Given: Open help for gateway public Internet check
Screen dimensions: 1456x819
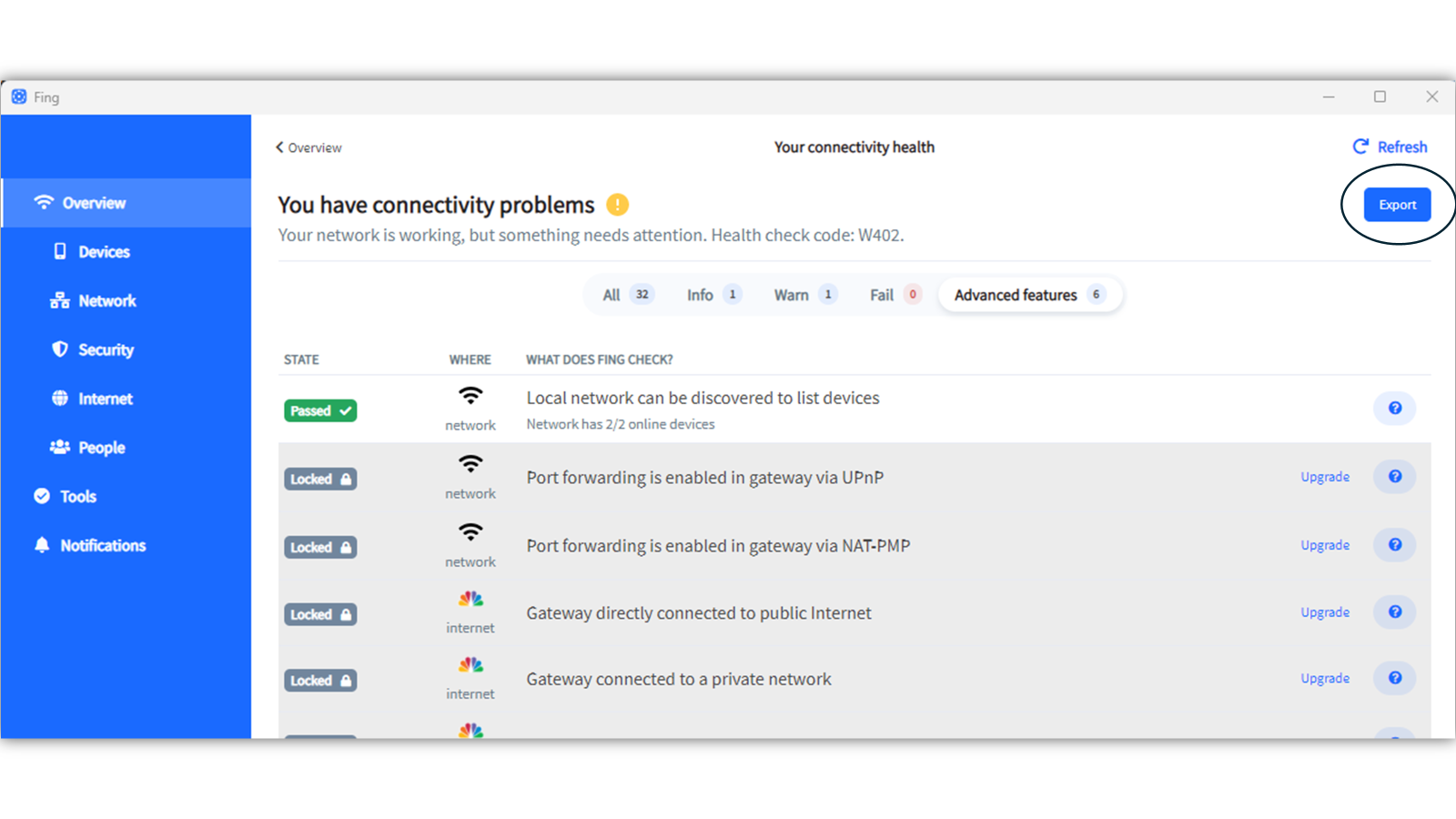Looking at the screenshot, I should click(1394, 612).
